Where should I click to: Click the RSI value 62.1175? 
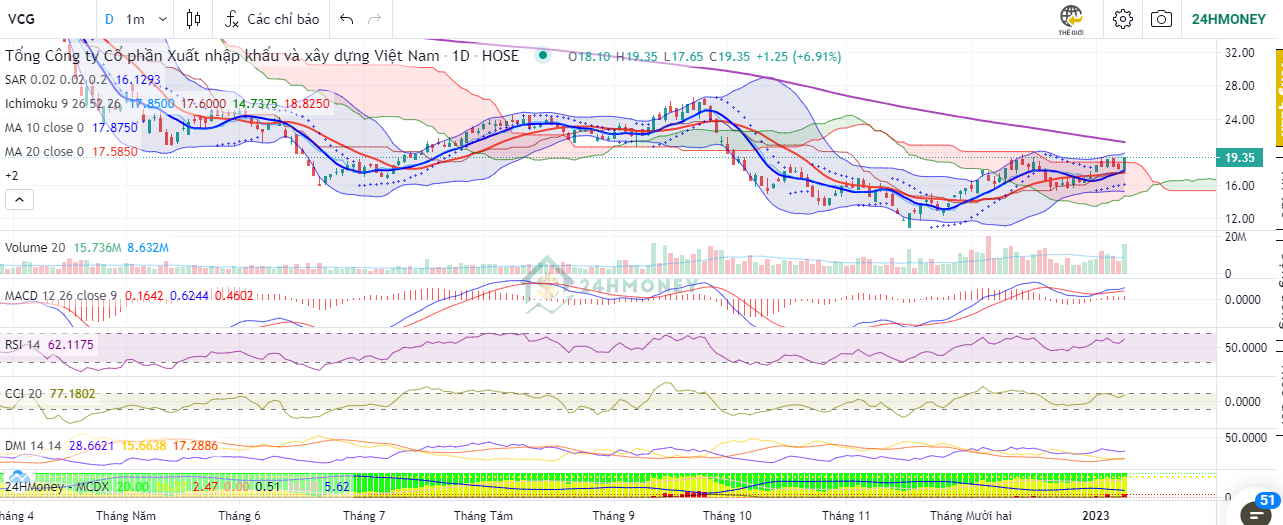(71, 344)
